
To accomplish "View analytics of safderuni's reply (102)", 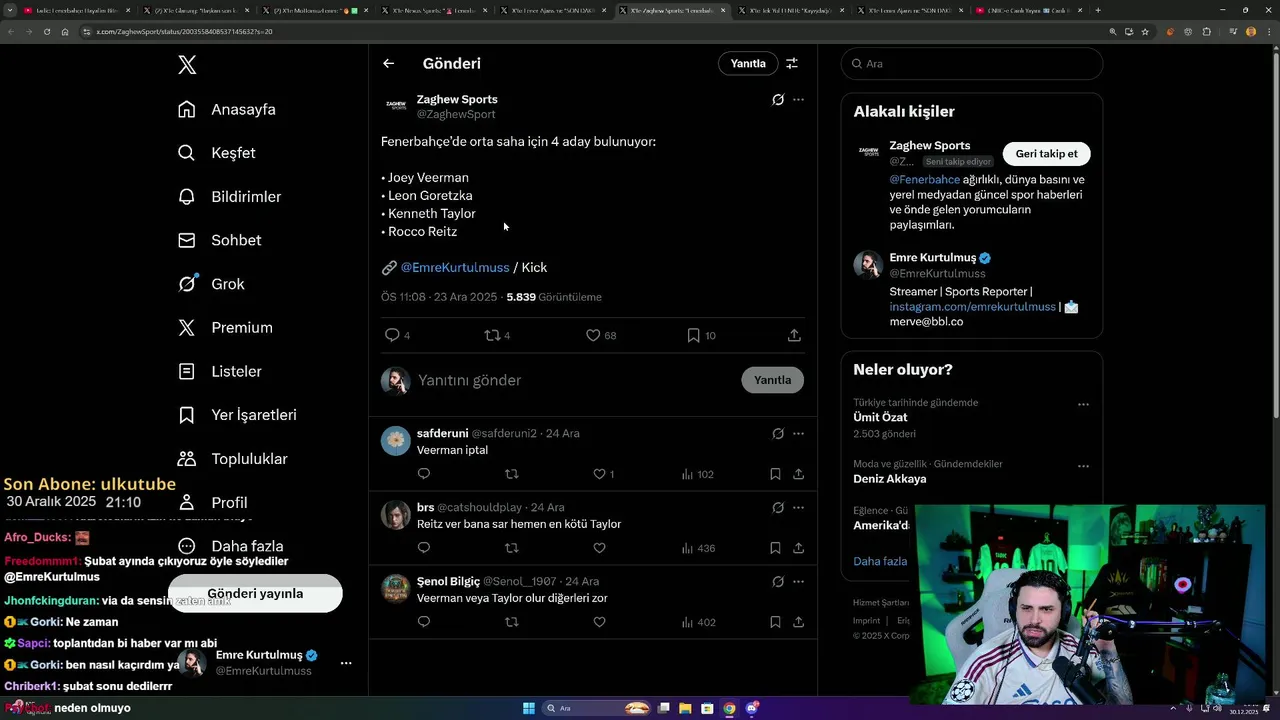I will coord(697,474).
